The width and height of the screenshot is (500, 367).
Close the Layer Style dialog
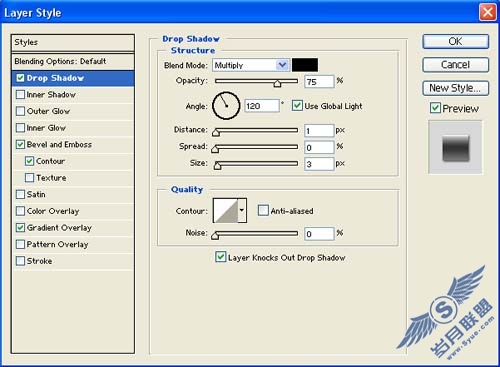pos(487,13)
